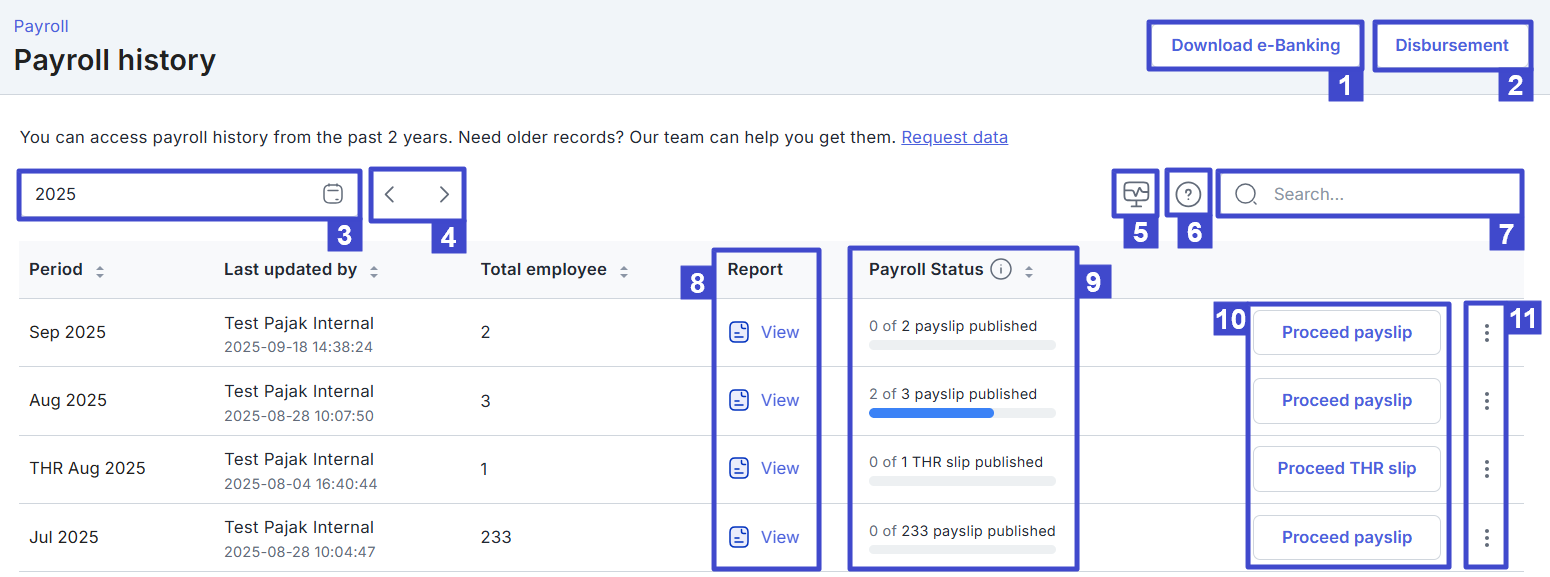The width and height of the screenshot is (1550, 577).
Task: Go to the next year arrow
Action: click(444, 194)
